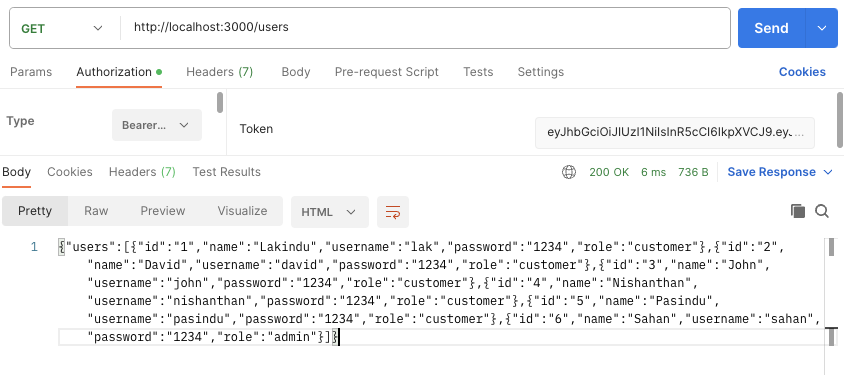844x375 pixels.
Task: Switch to Visualize view mode
Action: pyautogui.click(x=242, y=211)
